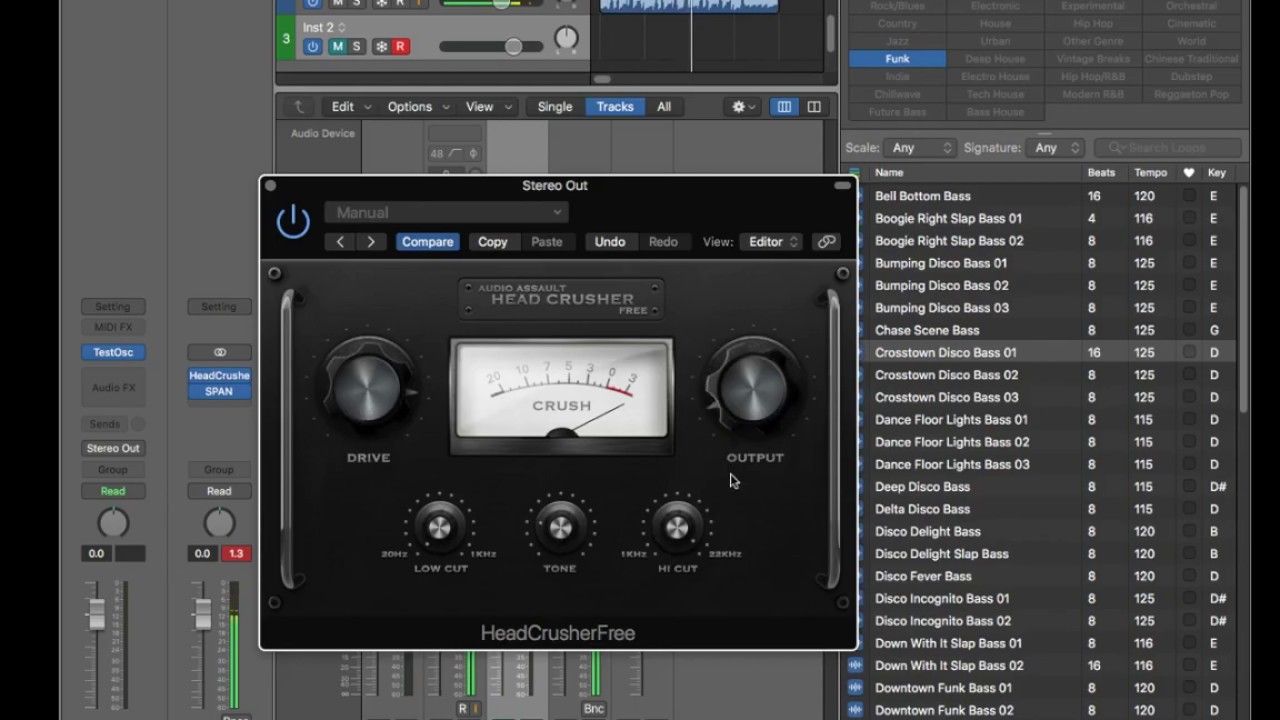Click the loop list vertical scrollbar

[x=1244, y=300]
